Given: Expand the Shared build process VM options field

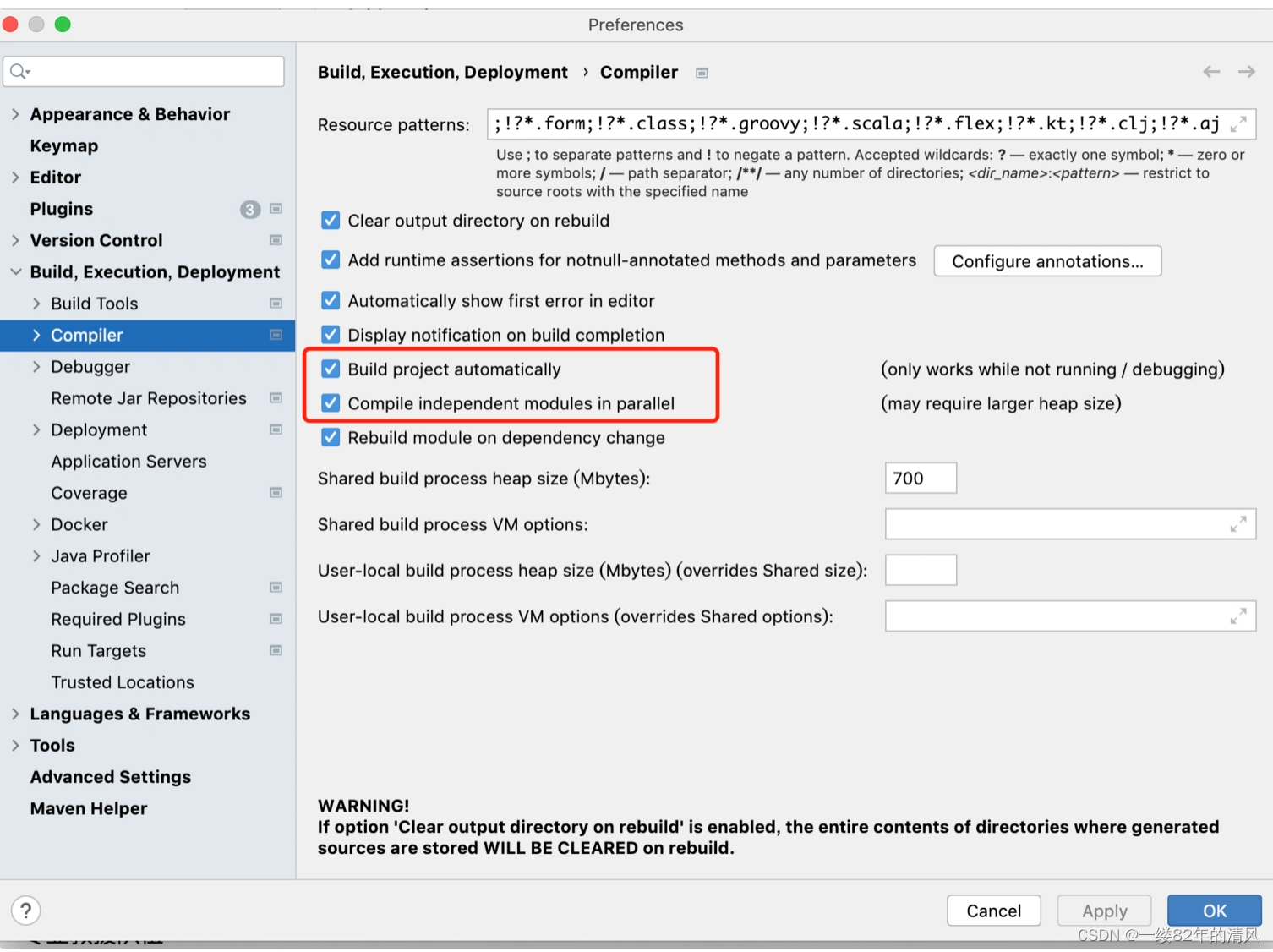Looking at the screenshot, I should tap(1238, 524).
